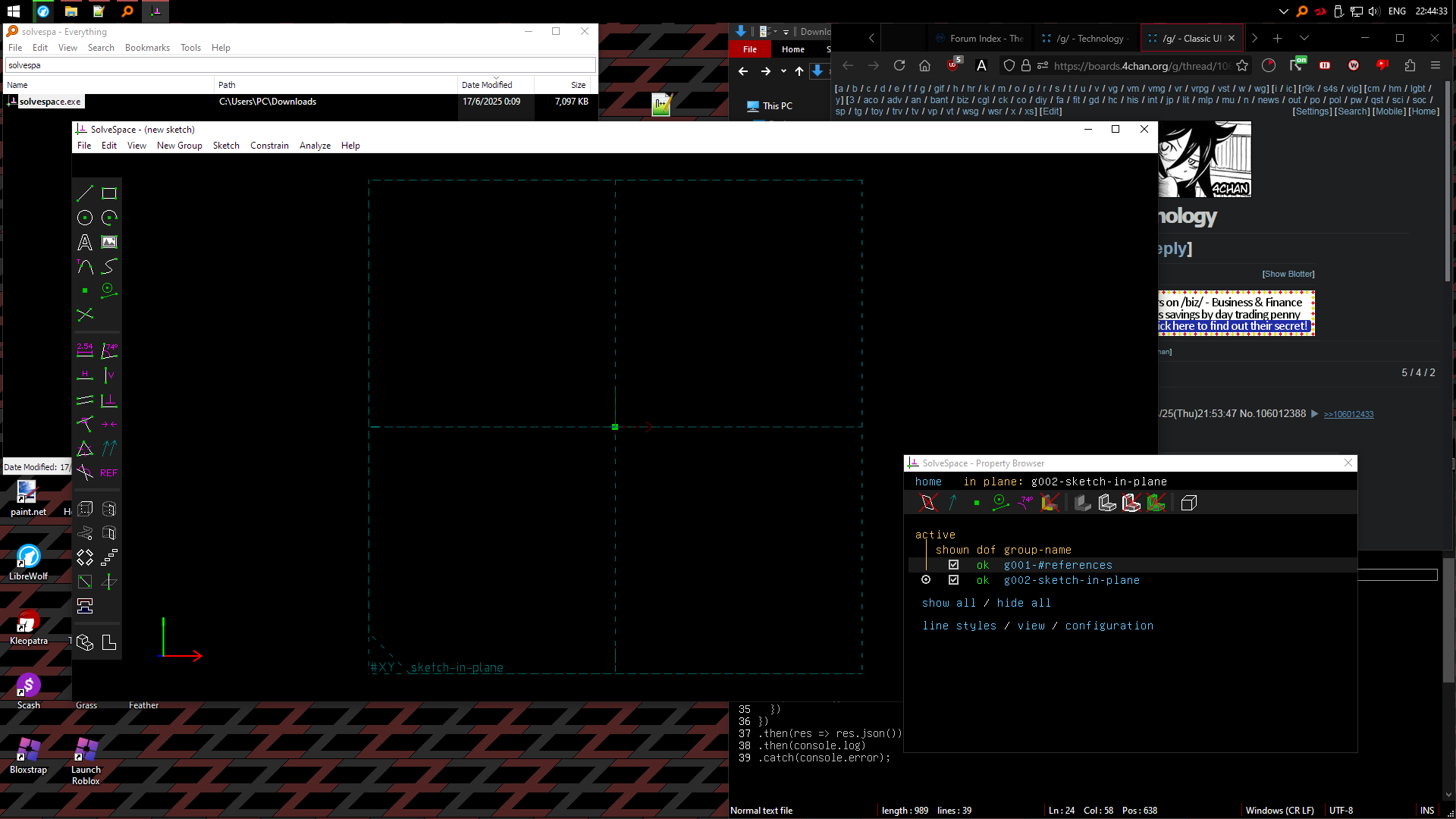This screenshot has height=819, width=1456.
Task: Switch to '/g/ - Technology' browser tab
Action: point(1087,38)
